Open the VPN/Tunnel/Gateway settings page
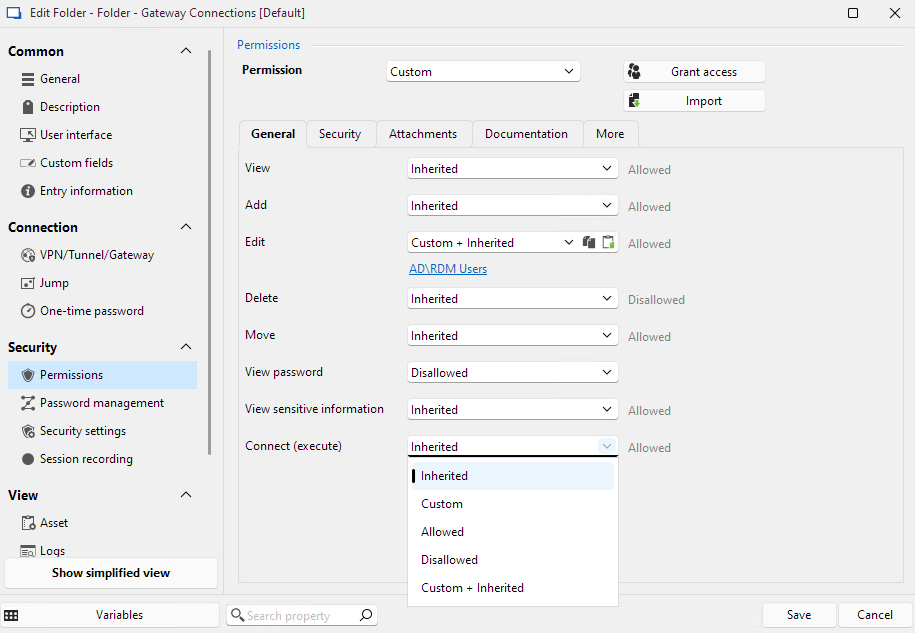Image resolution: width=915 pixels, height=633 pixels. [x=96, y=255]
